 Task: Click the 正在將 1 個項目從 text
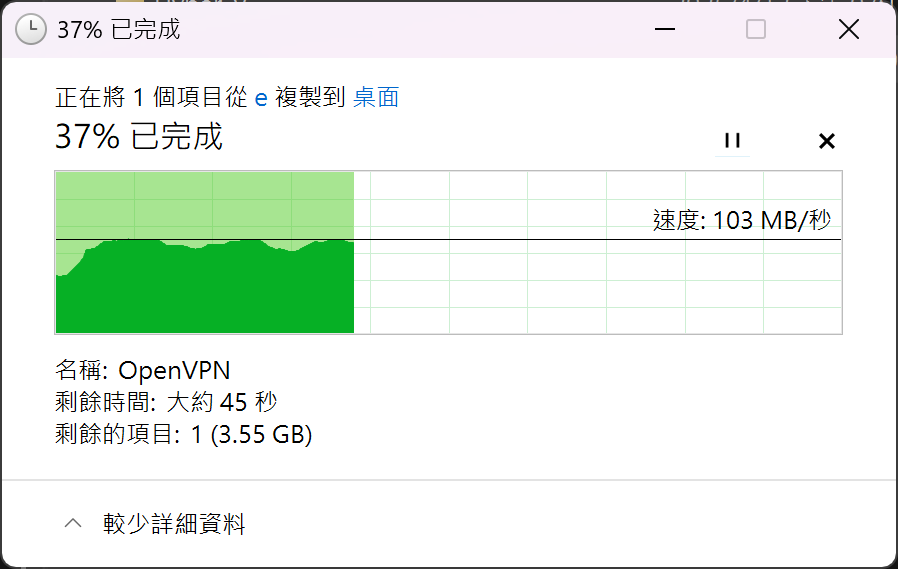151,97
